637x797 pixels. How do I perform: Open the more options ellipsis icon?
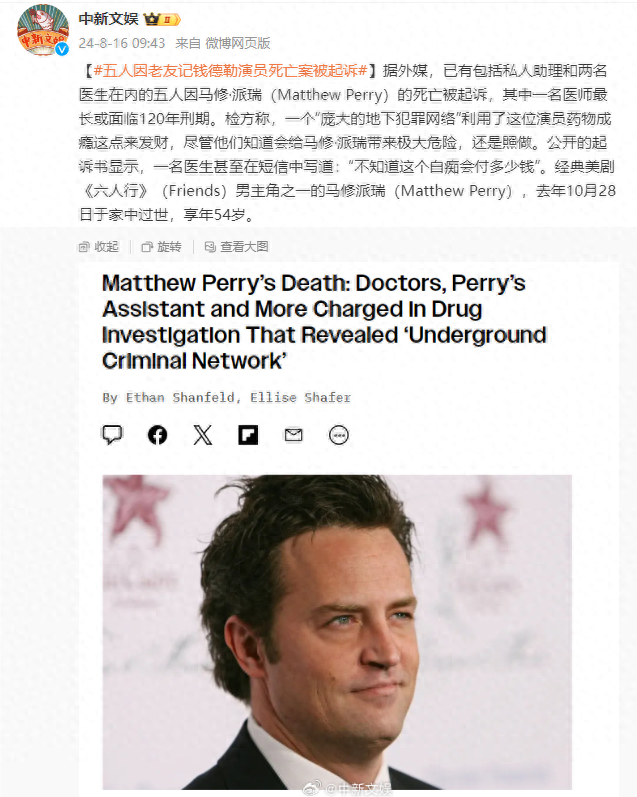(x=339, y=435)
